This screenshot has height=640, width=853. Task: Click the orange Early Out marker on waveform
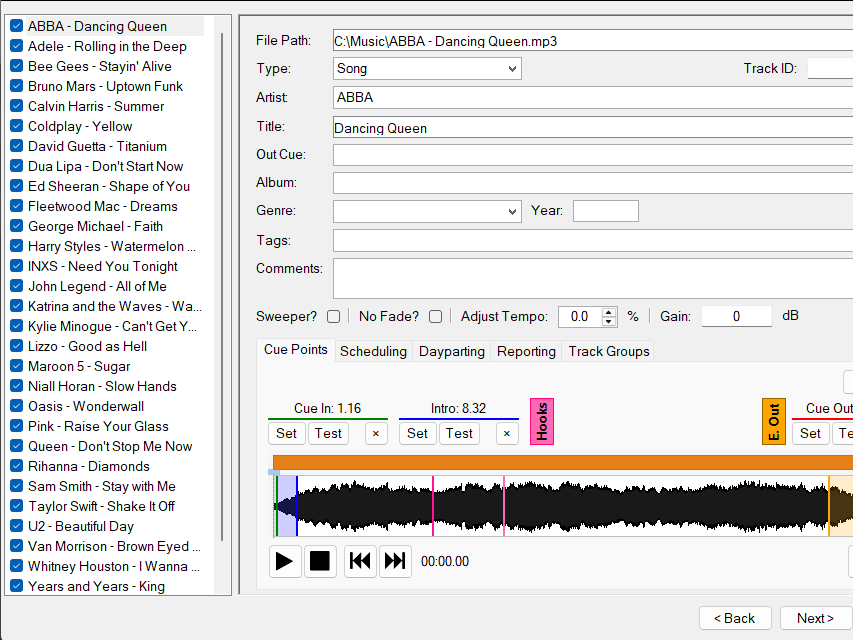pos(829,506)
